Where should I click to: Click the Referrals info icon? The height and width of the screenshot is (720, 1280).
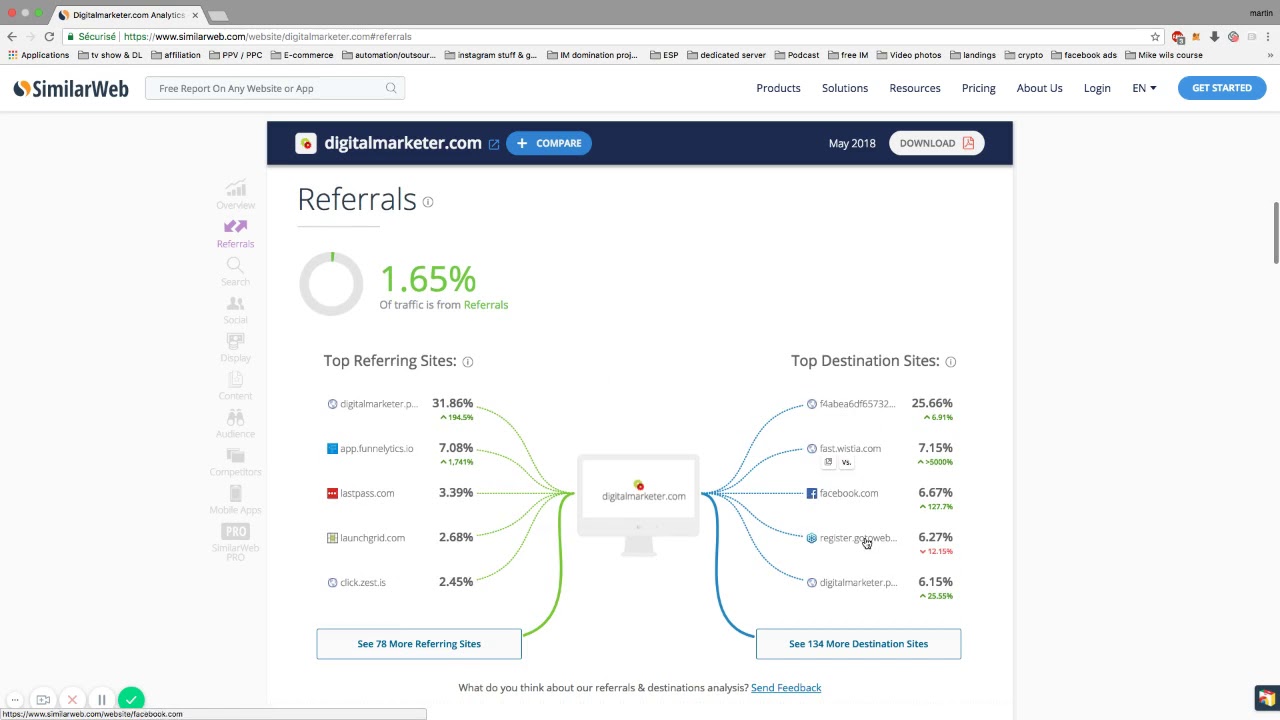[x=428, y=202]
